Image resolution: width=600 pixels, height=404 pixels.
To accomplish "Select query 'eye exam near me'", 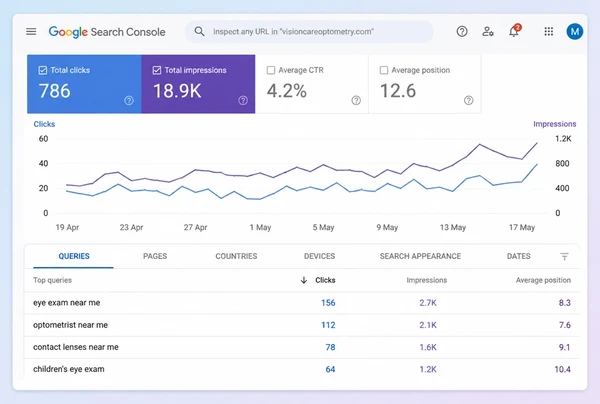I will 67,303.
